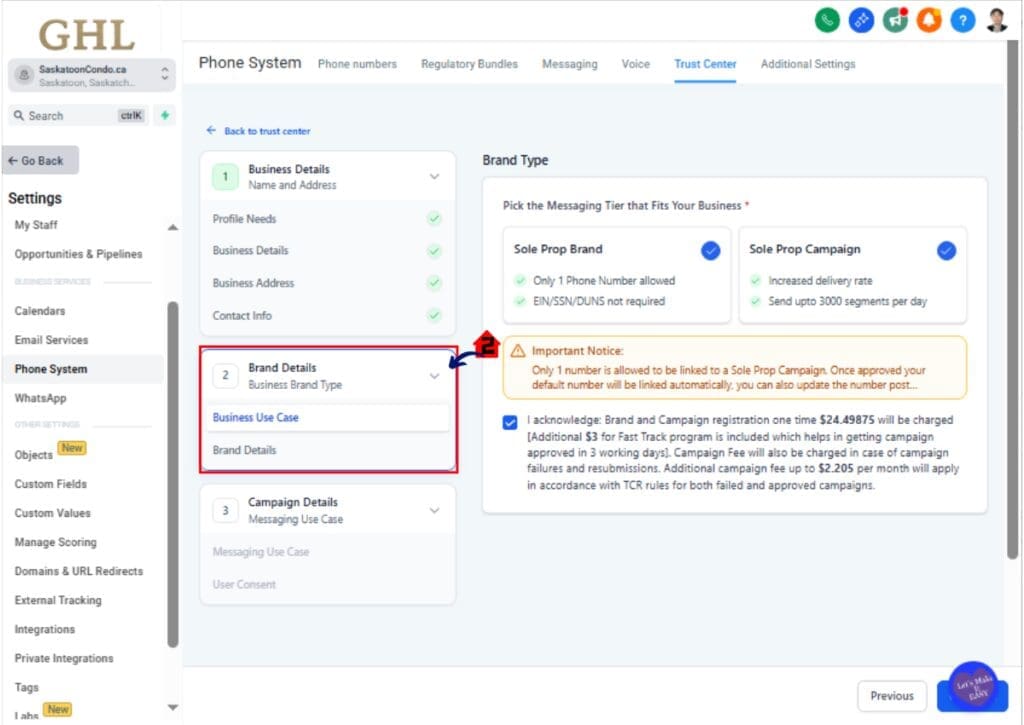Collapse the Brand Details section chevron
Screen dimensions: 1024x725
point(434,376)
